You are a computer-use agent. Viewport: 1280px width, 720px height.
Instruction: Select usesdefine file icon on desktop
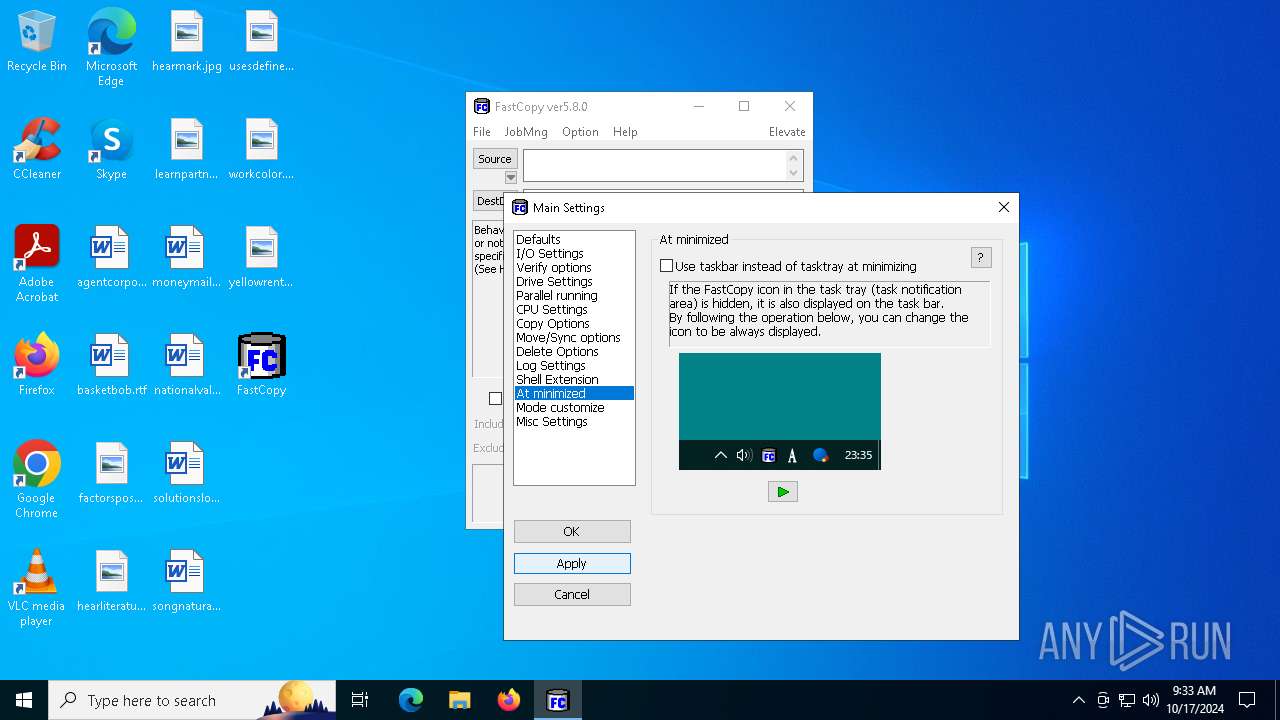click(261, 42)
